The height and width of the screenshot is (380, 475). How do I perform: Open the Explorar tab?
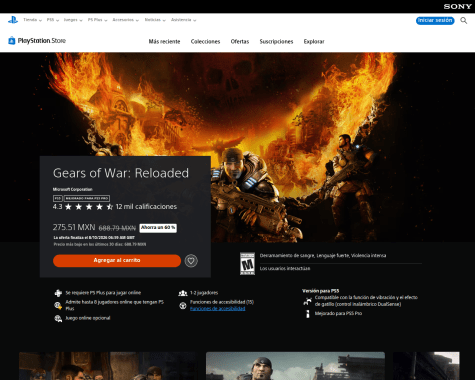pos(314,42)
